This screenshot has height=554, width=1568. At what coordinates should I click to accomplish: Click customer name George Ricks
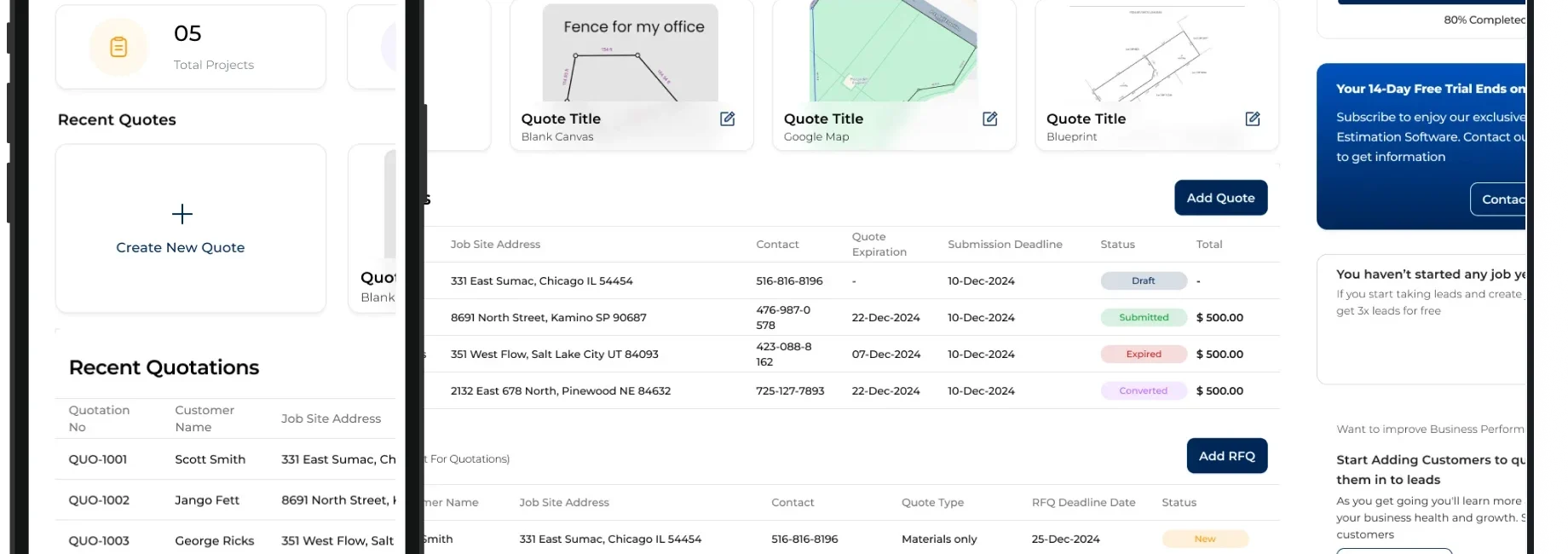pos(215,541)
